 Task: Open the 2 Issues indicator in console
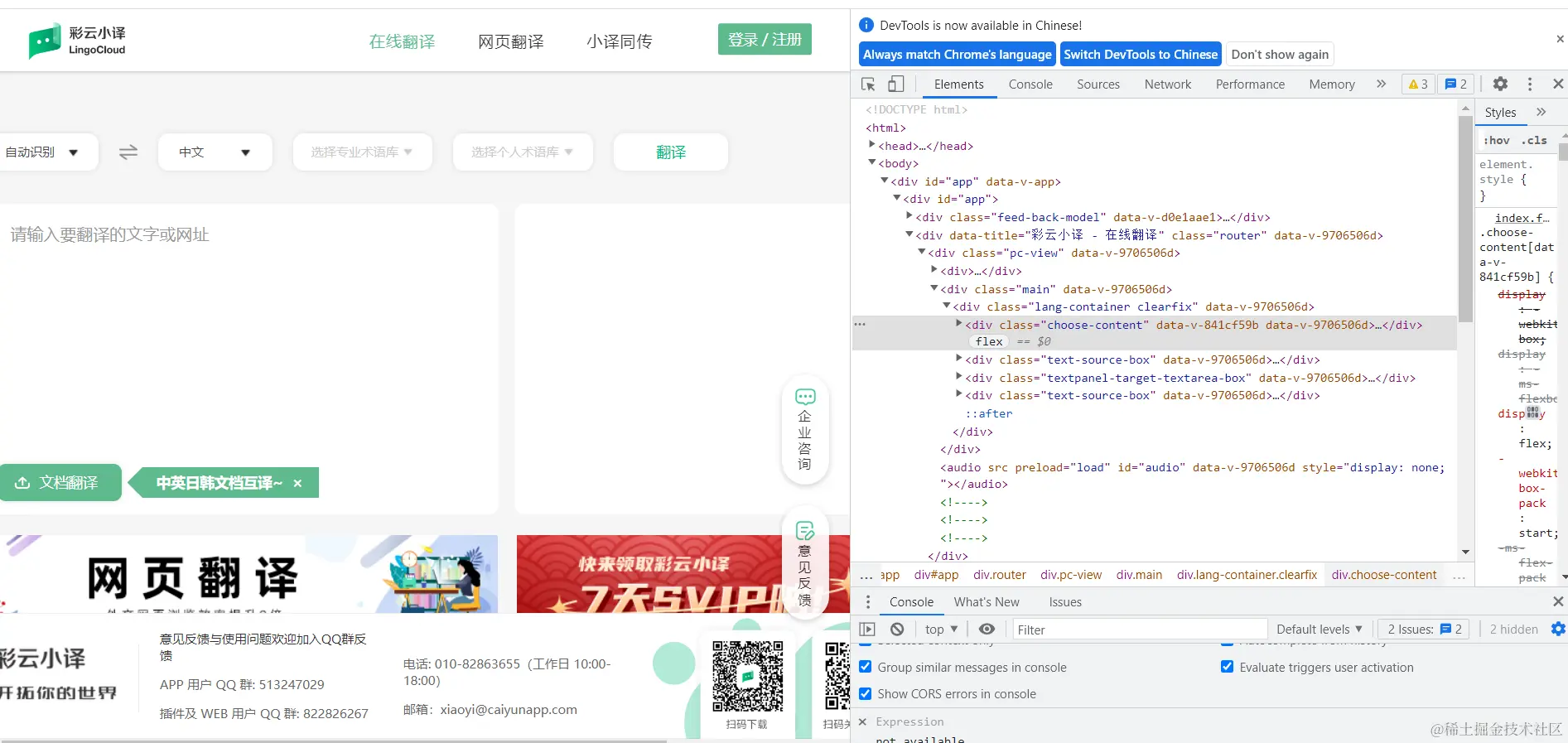pyautogui.click(x=1424, y=630)
